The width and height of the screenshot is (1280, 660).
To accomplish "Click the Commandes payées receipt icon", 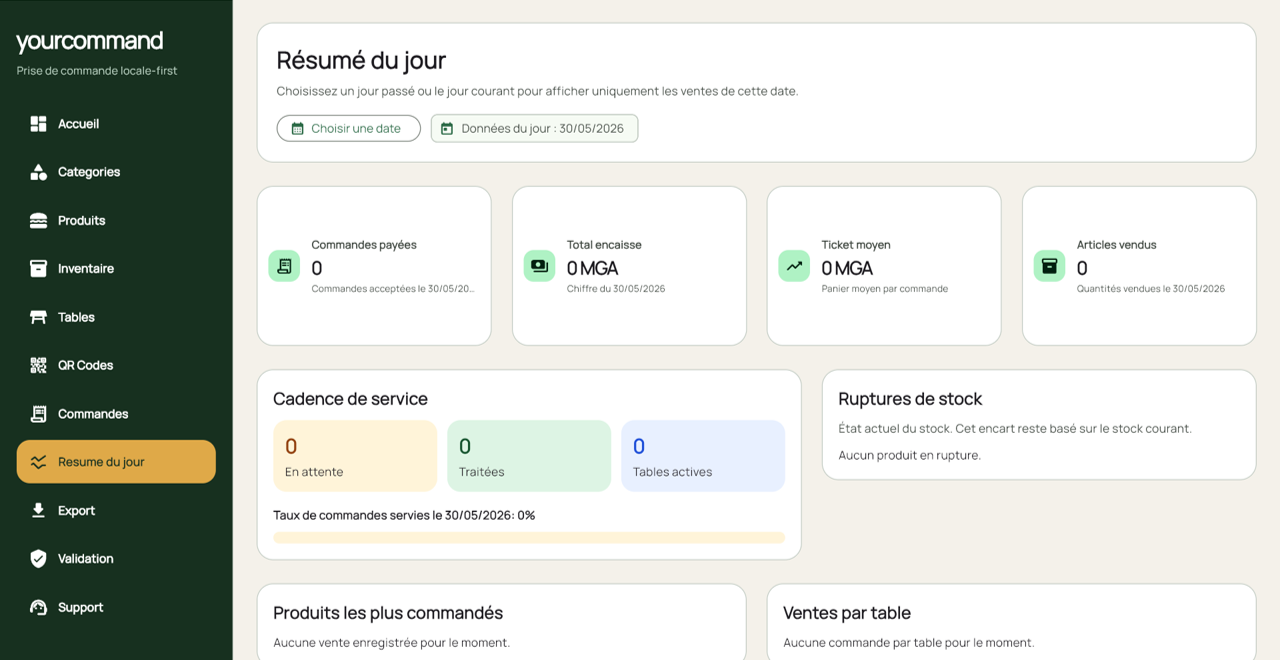I will (284, 266).
